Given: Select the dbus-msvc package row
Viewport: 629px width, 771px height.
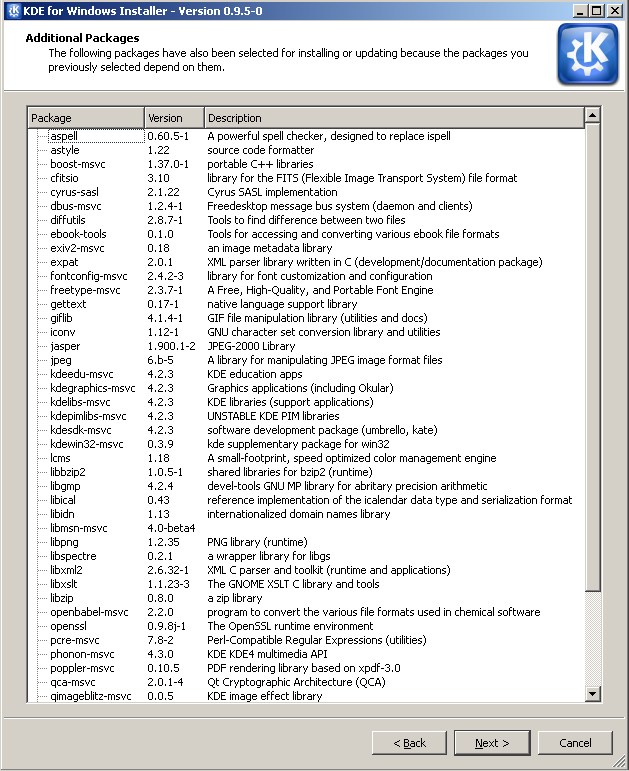Looking at the screenshot, I should pos(76,206).
